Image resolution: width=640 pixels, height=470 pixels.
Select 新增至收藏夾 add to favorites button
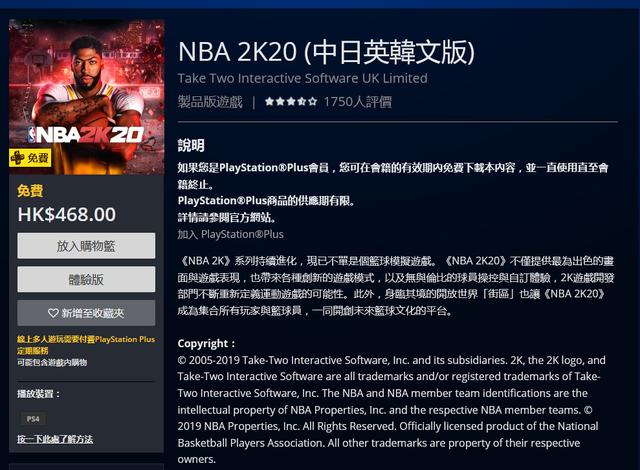[86, 313]
